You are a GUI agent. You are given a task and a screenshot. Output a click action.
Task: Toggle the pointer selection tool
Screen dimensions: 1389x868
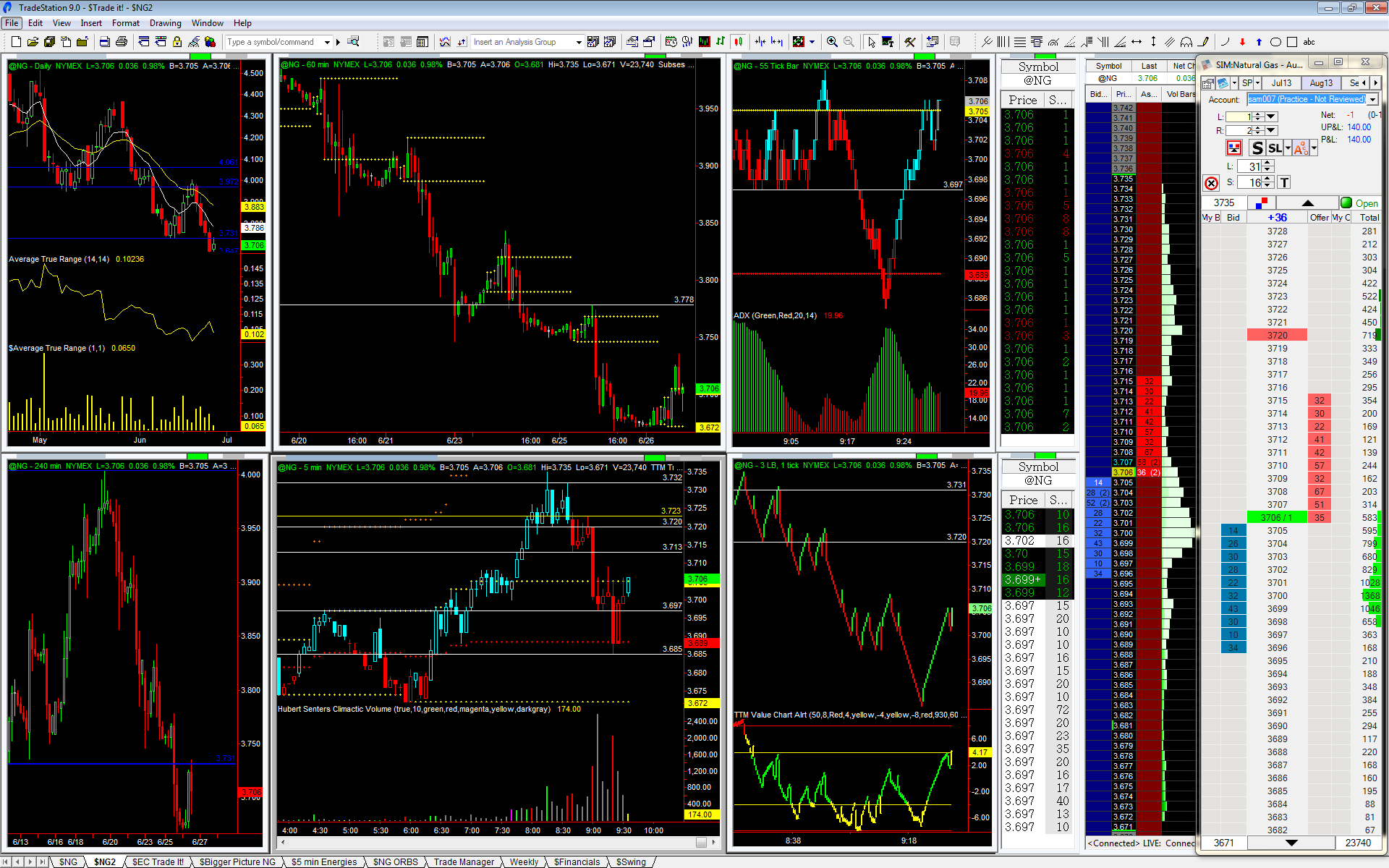pos(871,42)
